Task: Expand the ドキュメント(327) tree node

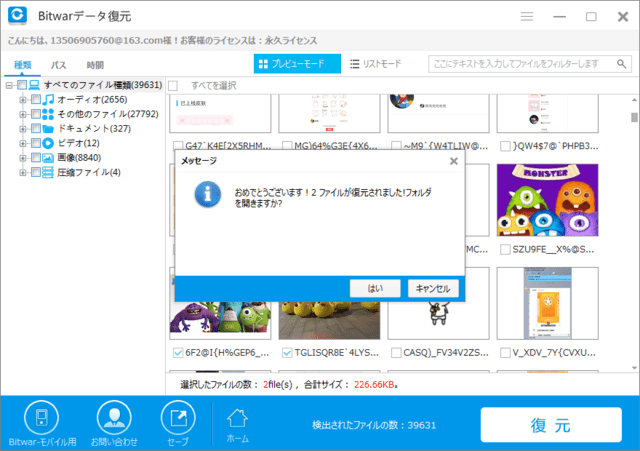Action: 22,129
